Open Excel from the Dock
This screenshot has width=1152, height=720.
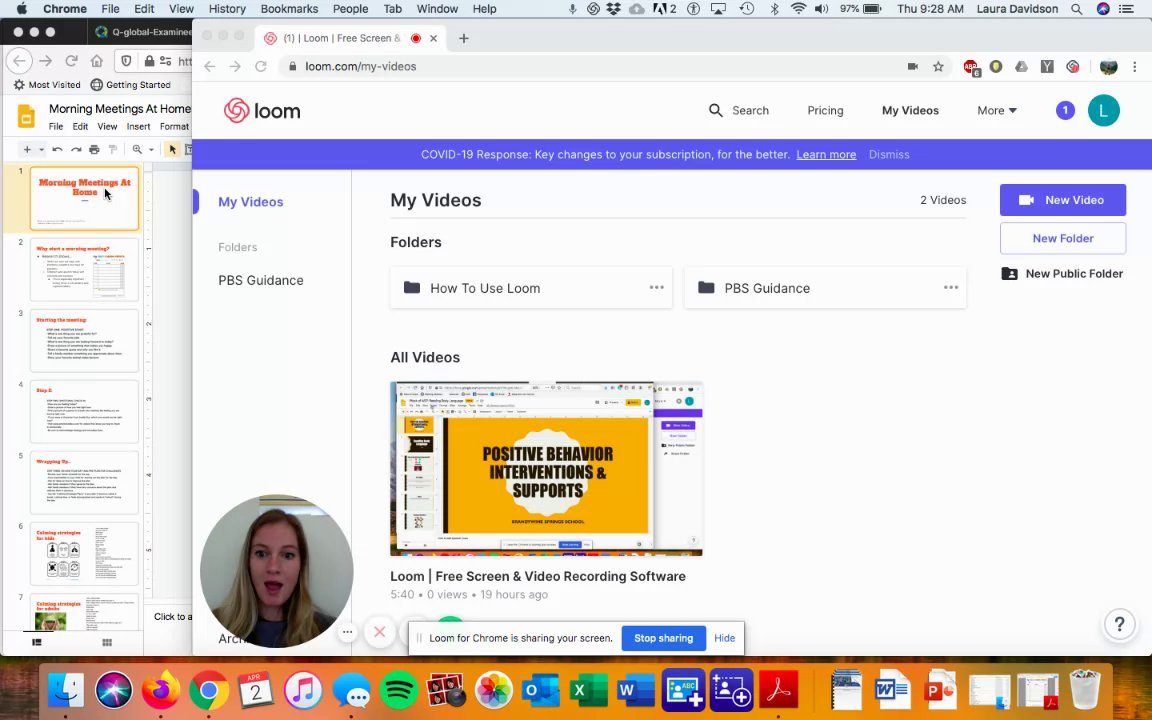coord(588,691)
